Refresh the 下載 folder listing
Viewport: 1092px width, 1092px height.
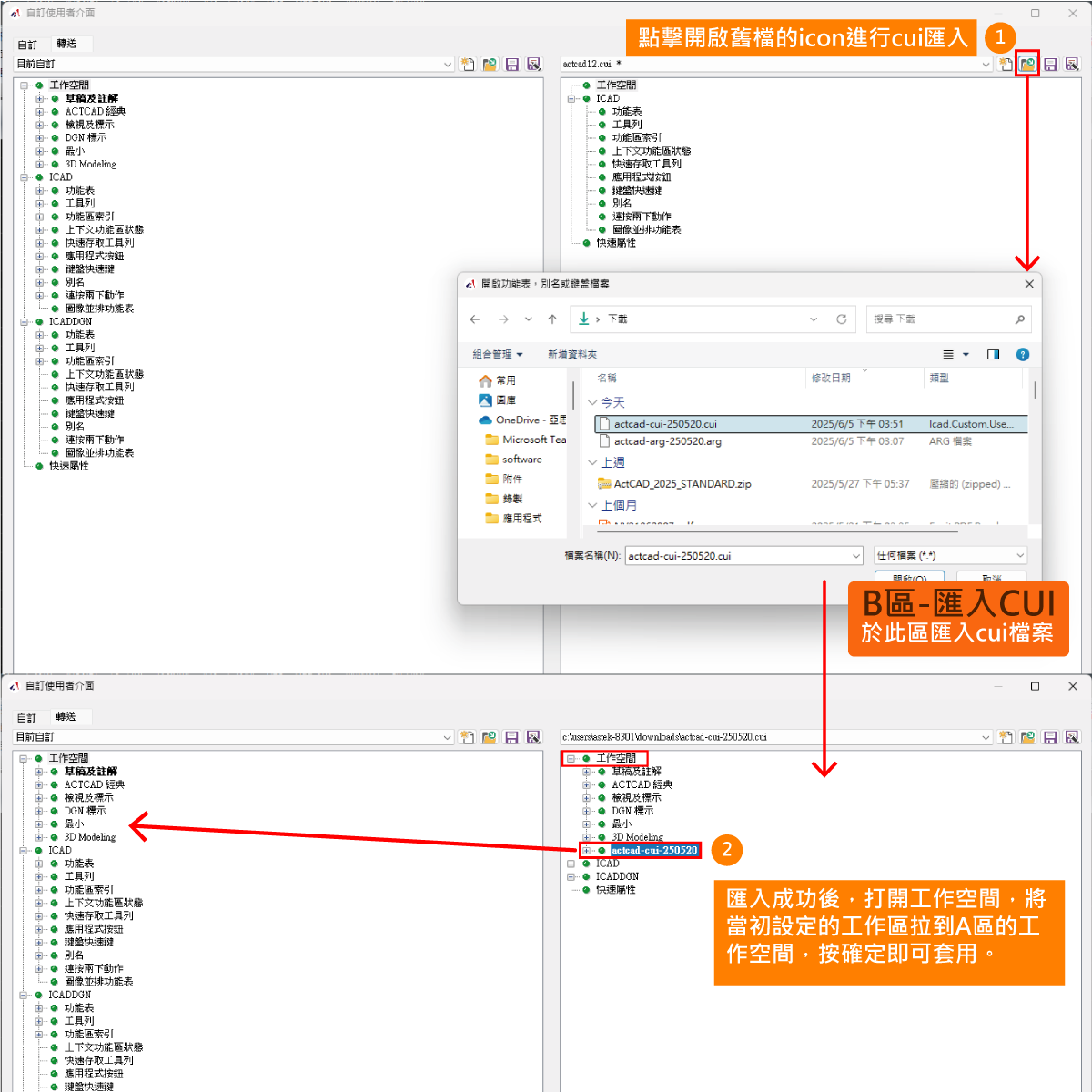842,319
